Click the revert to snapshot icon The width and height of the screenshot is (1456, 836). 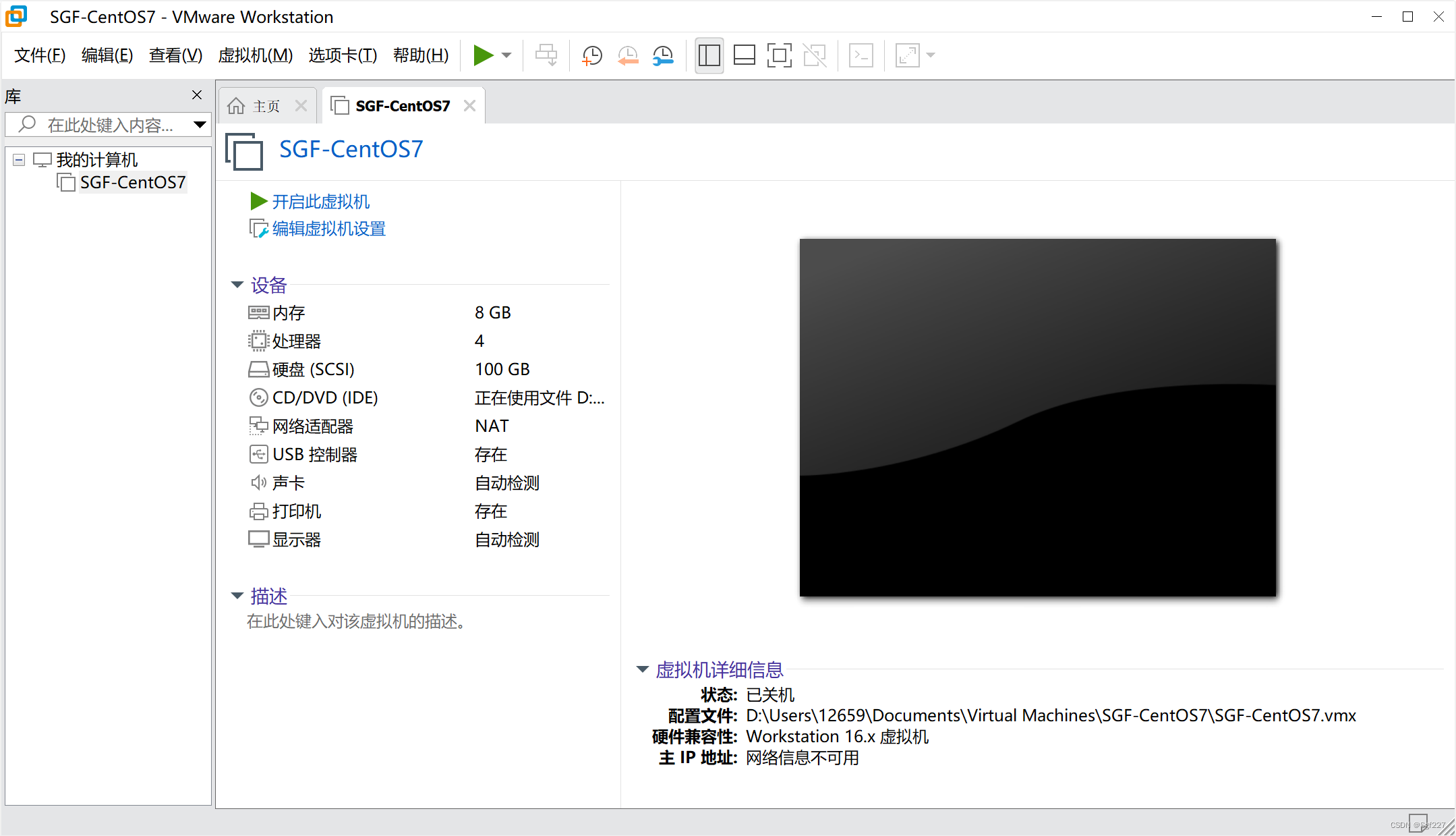click(628, 55)
